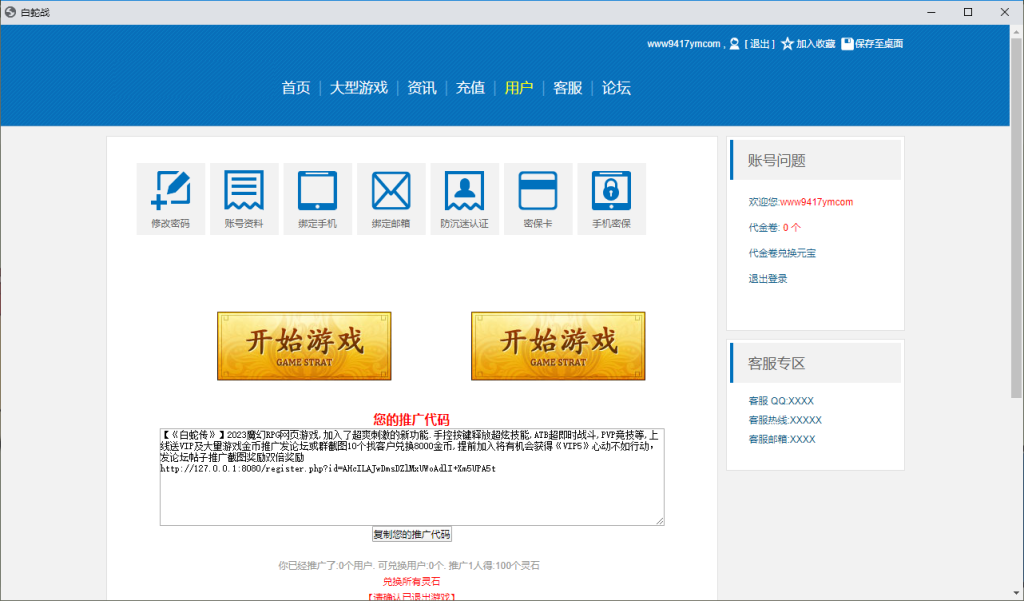Open the 修改密码 icon tile

170,199
